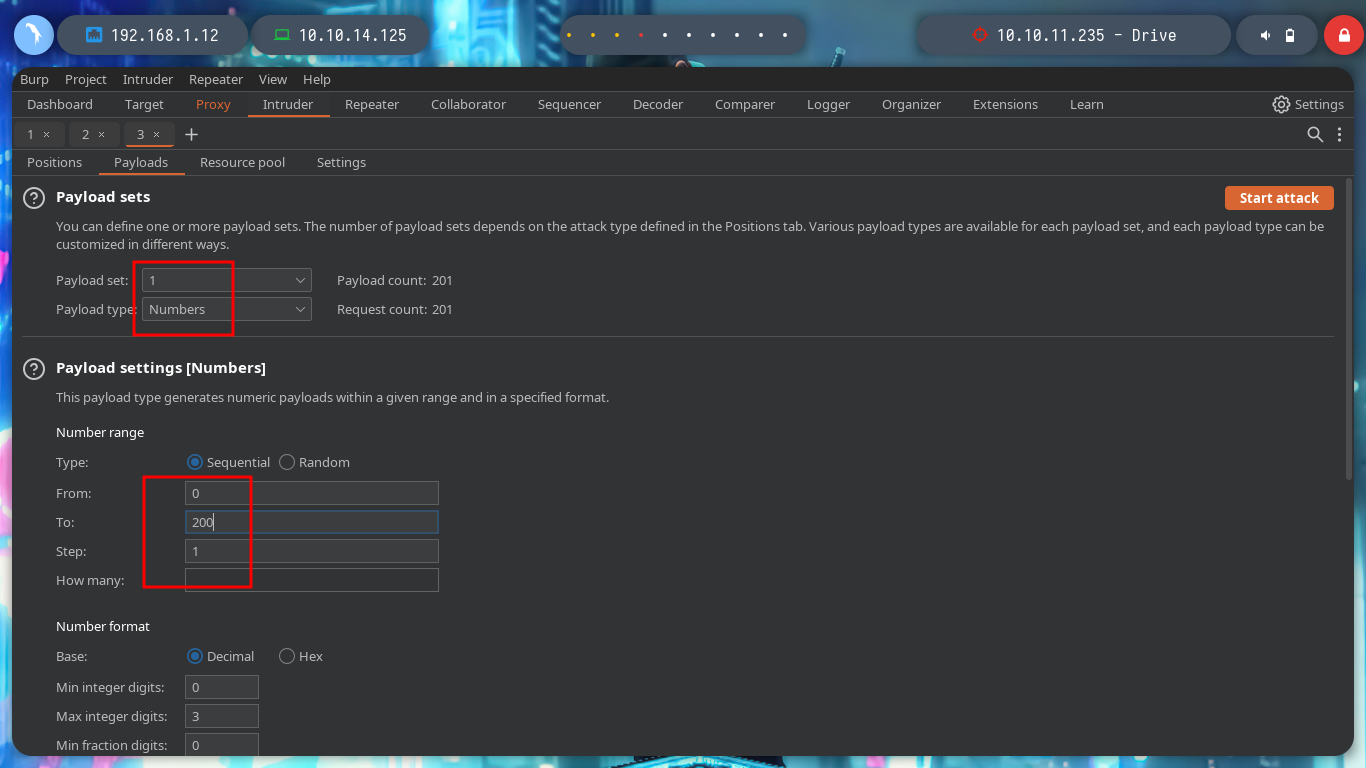Switch to the Learn tab
This screenshot has height=768, width=1366.
(x=1086, y=104)
